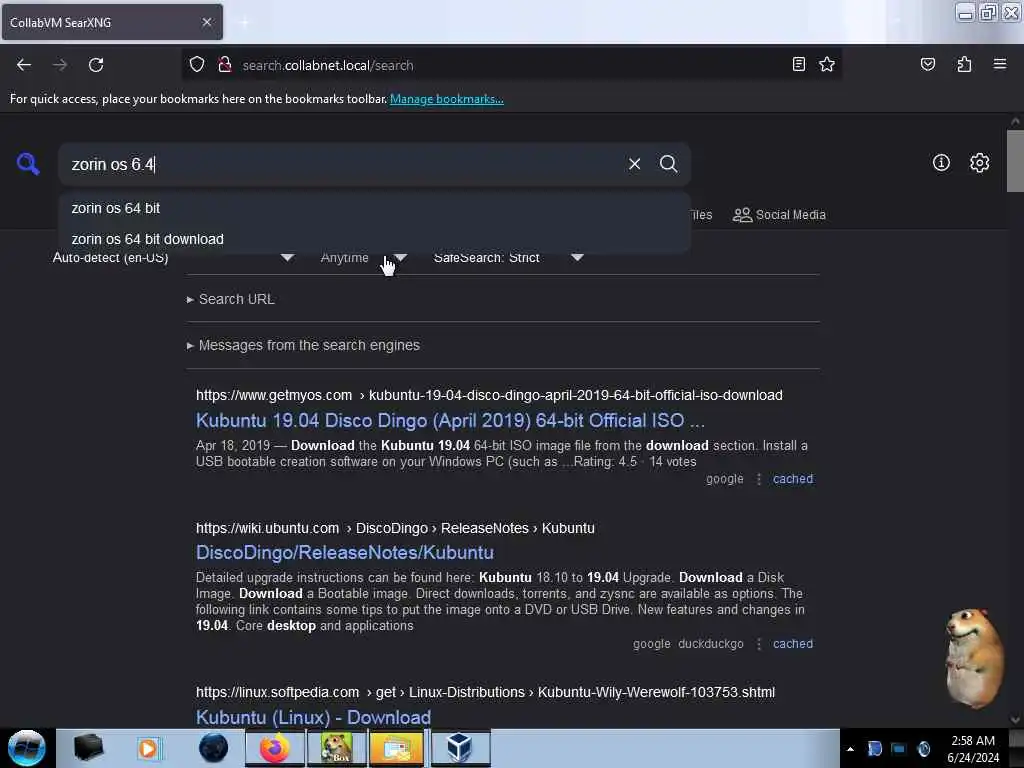Show hidden tray icons arrow
This screenshot has width=1024, height=768.
[x=850, y=749]
